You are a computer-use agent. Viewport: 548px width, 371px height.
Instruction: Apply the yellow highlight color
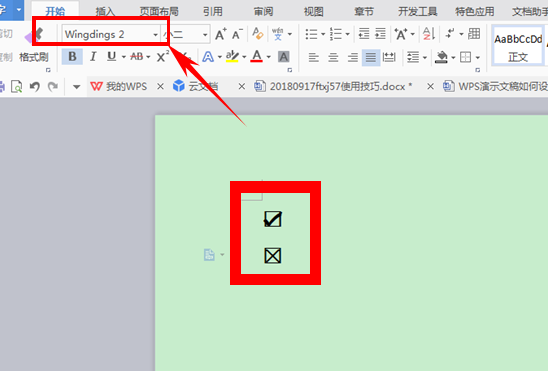click(232, 57)
